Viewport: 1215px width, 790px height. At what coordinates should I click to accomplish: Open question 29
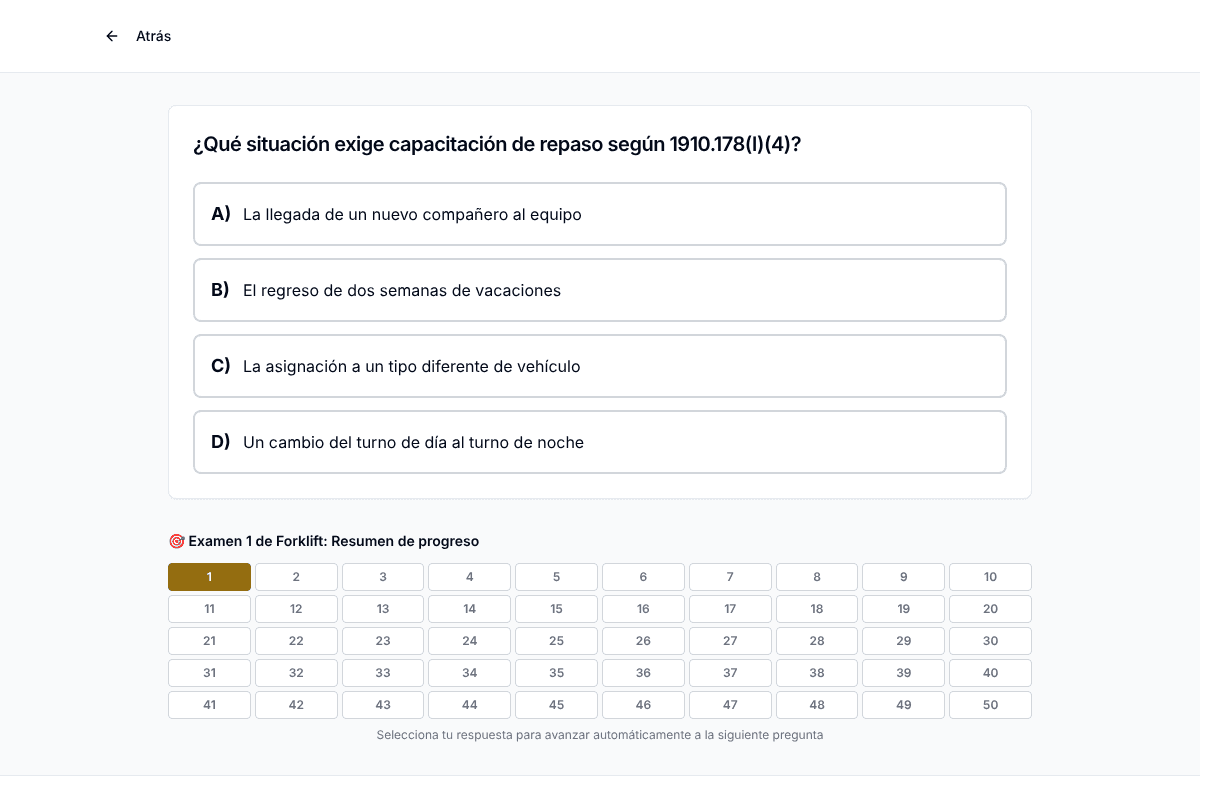point(904,641)
